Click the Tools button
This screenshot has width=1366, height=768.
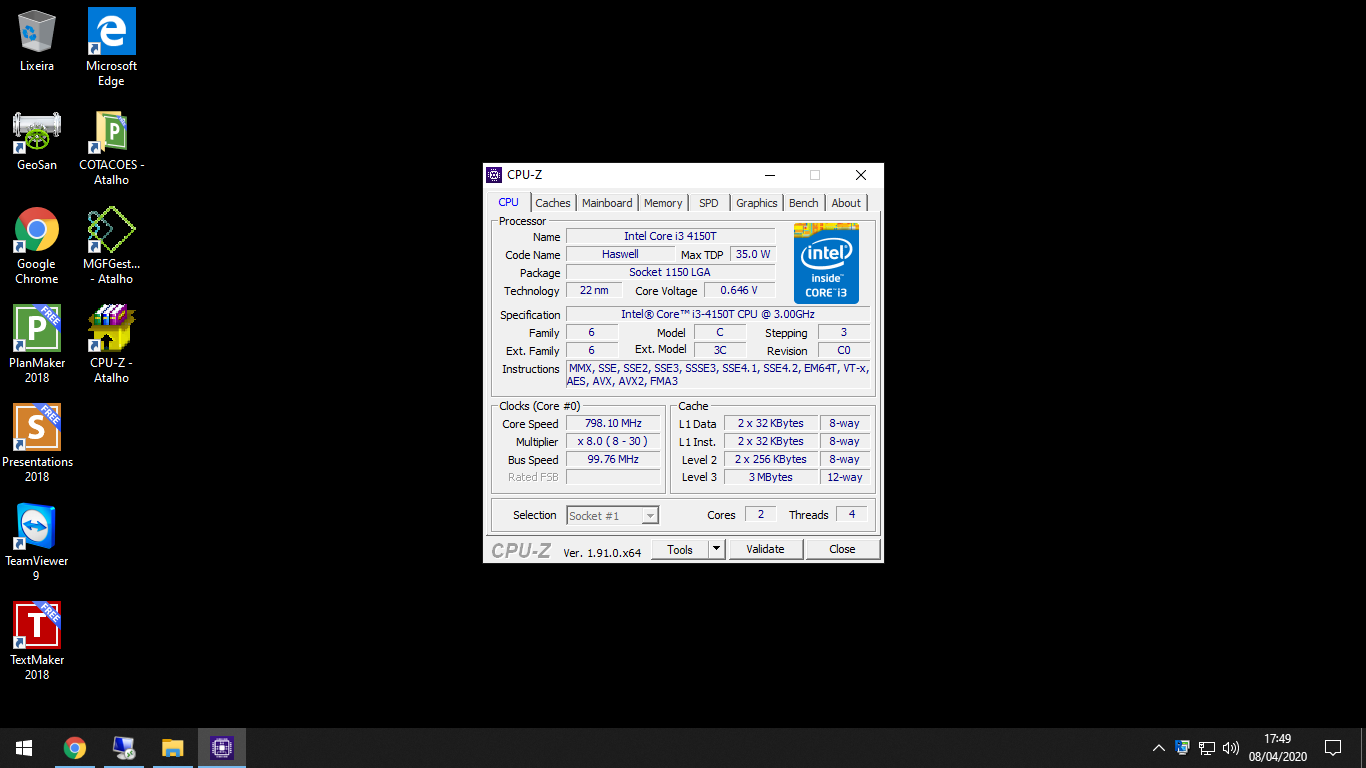click(x=680, y=549)
